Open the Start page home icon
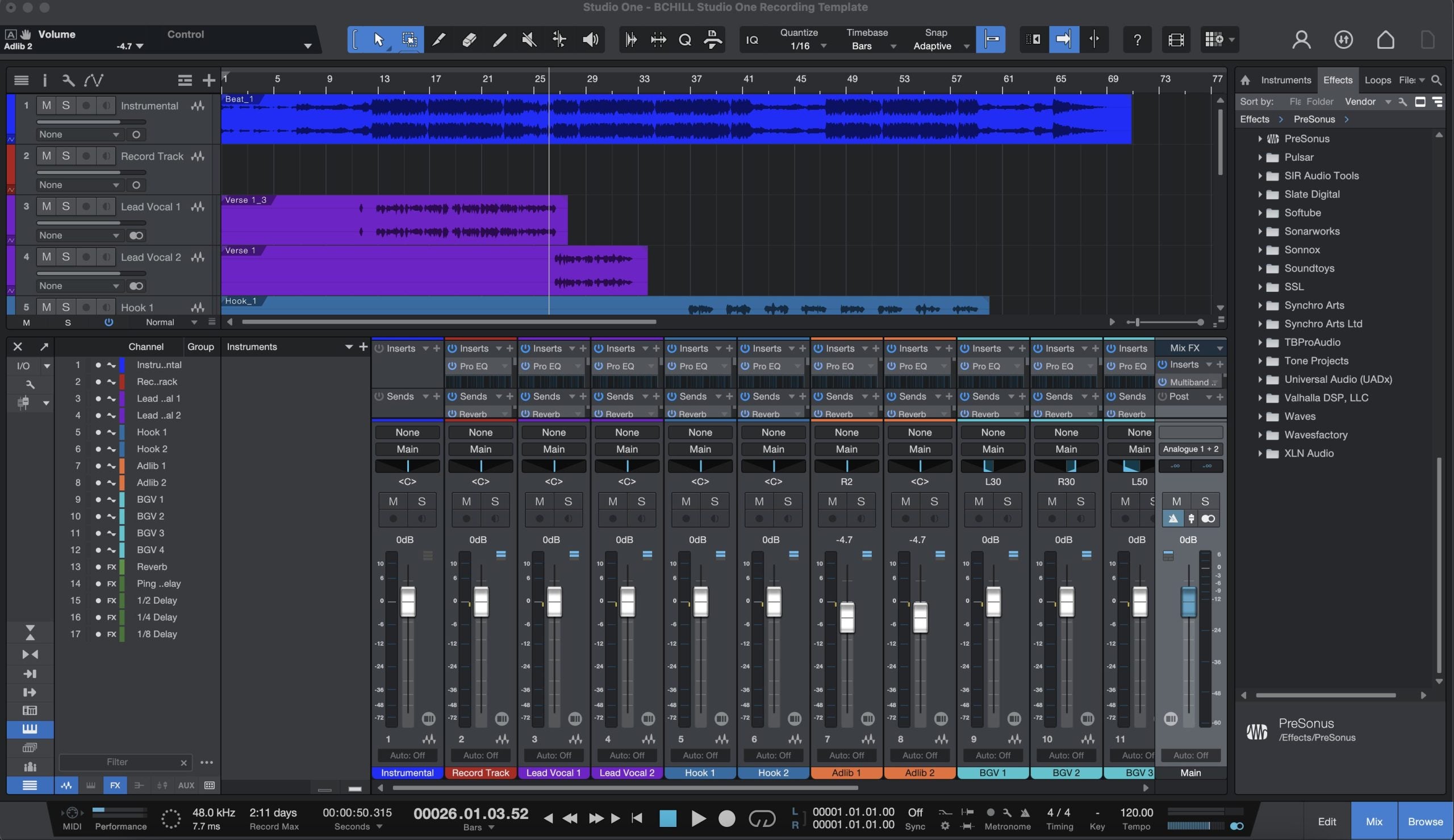This screenshot has height=840, width=1454. coord(1385,40)
